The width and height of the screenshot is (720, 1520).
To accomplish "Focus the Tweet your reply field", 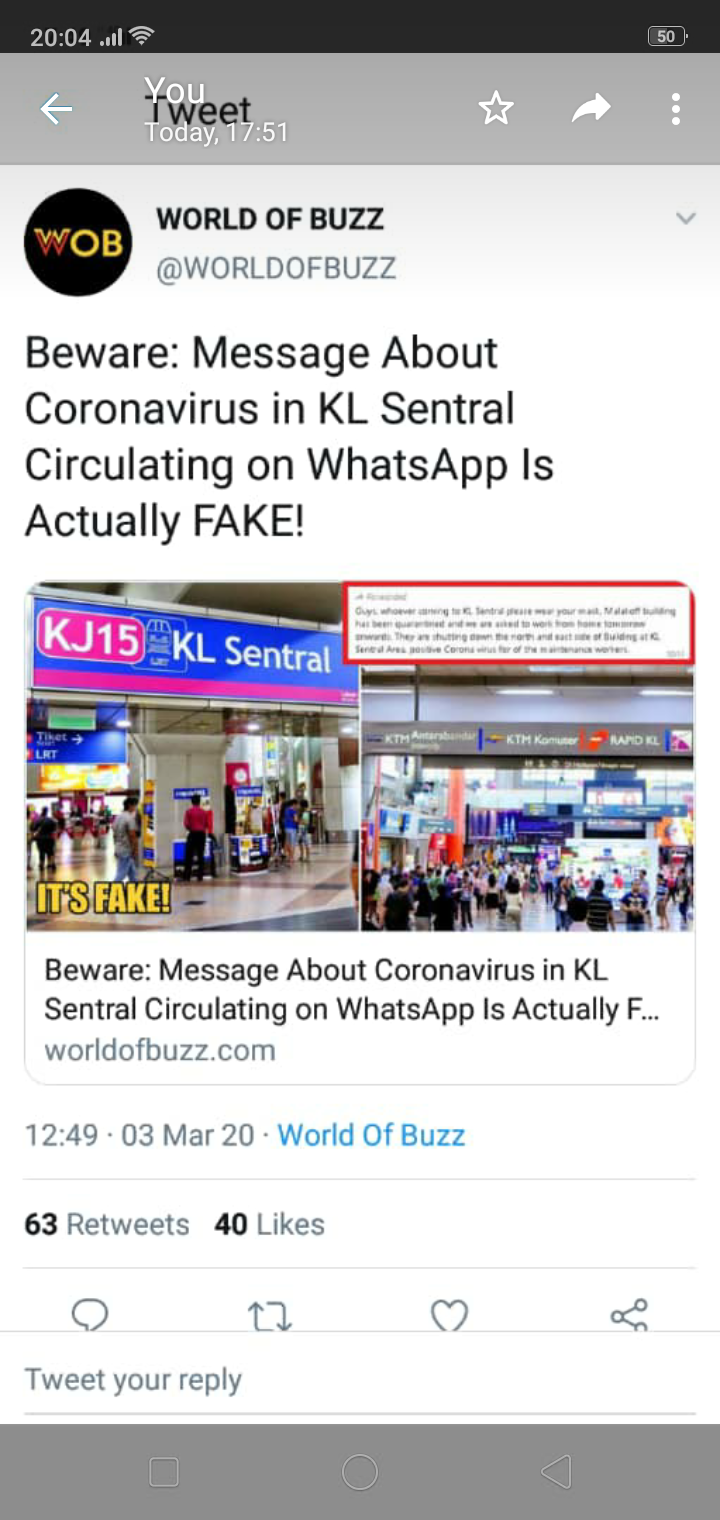I will [x=360, y=1379].
